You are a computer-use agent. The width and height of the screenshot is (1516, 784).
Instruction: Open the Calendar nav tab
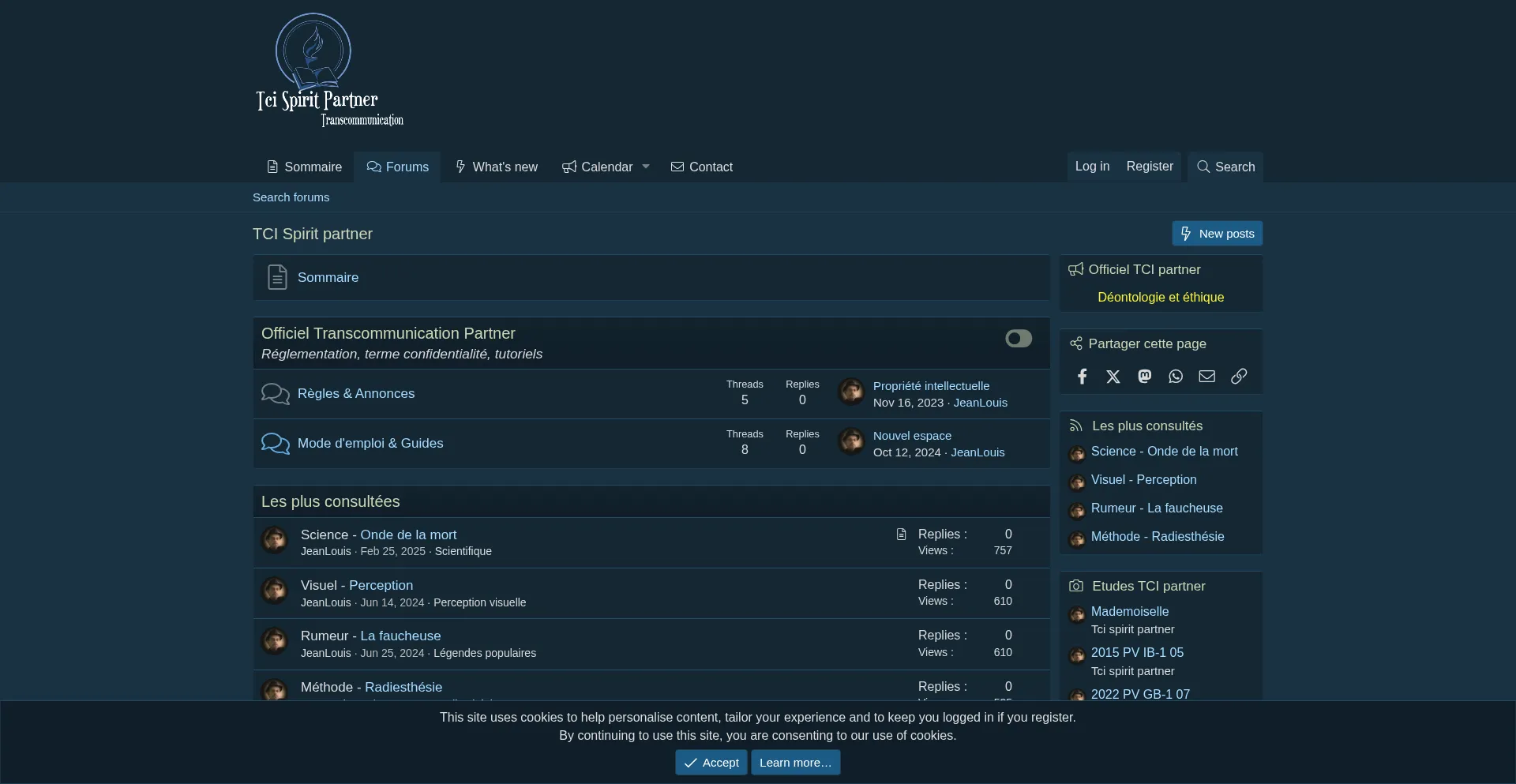click(x=597, y=167)
